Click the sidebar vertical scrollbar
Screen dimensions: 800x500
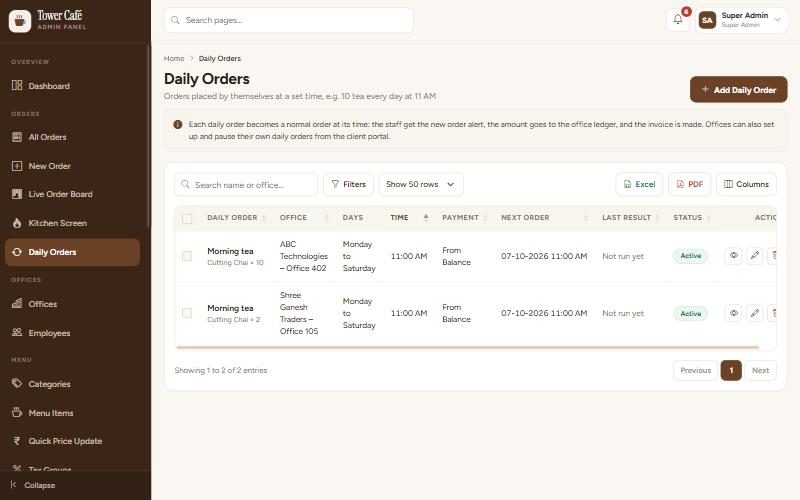coord(148,137)
